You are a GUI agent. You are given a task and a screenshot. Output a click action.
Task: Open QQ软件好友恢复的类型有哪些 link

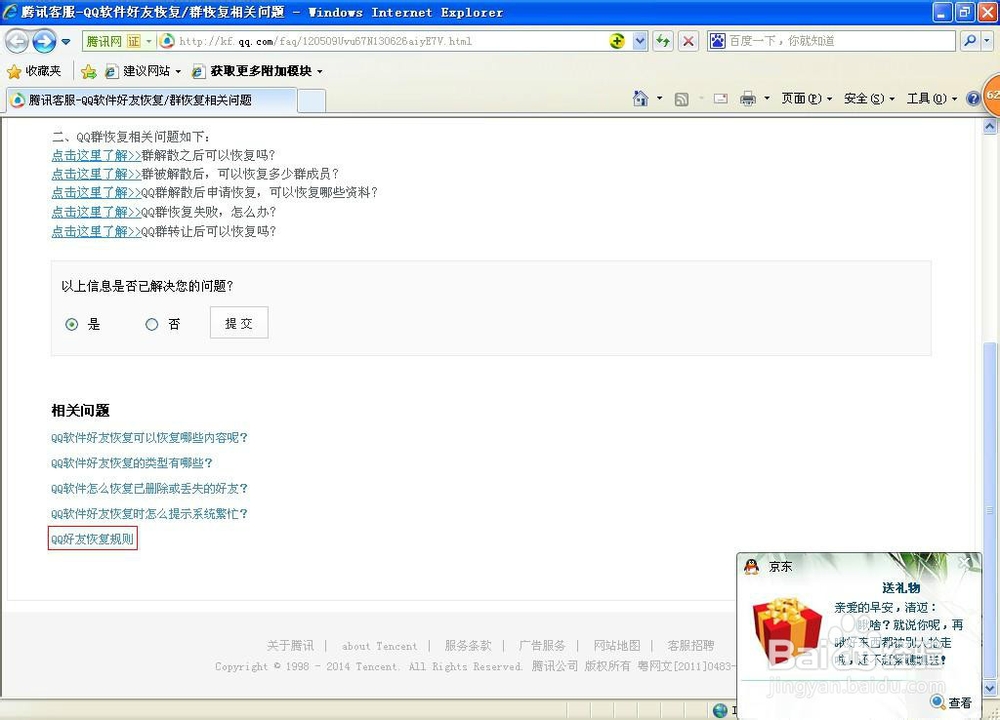[x=131, y=463]
